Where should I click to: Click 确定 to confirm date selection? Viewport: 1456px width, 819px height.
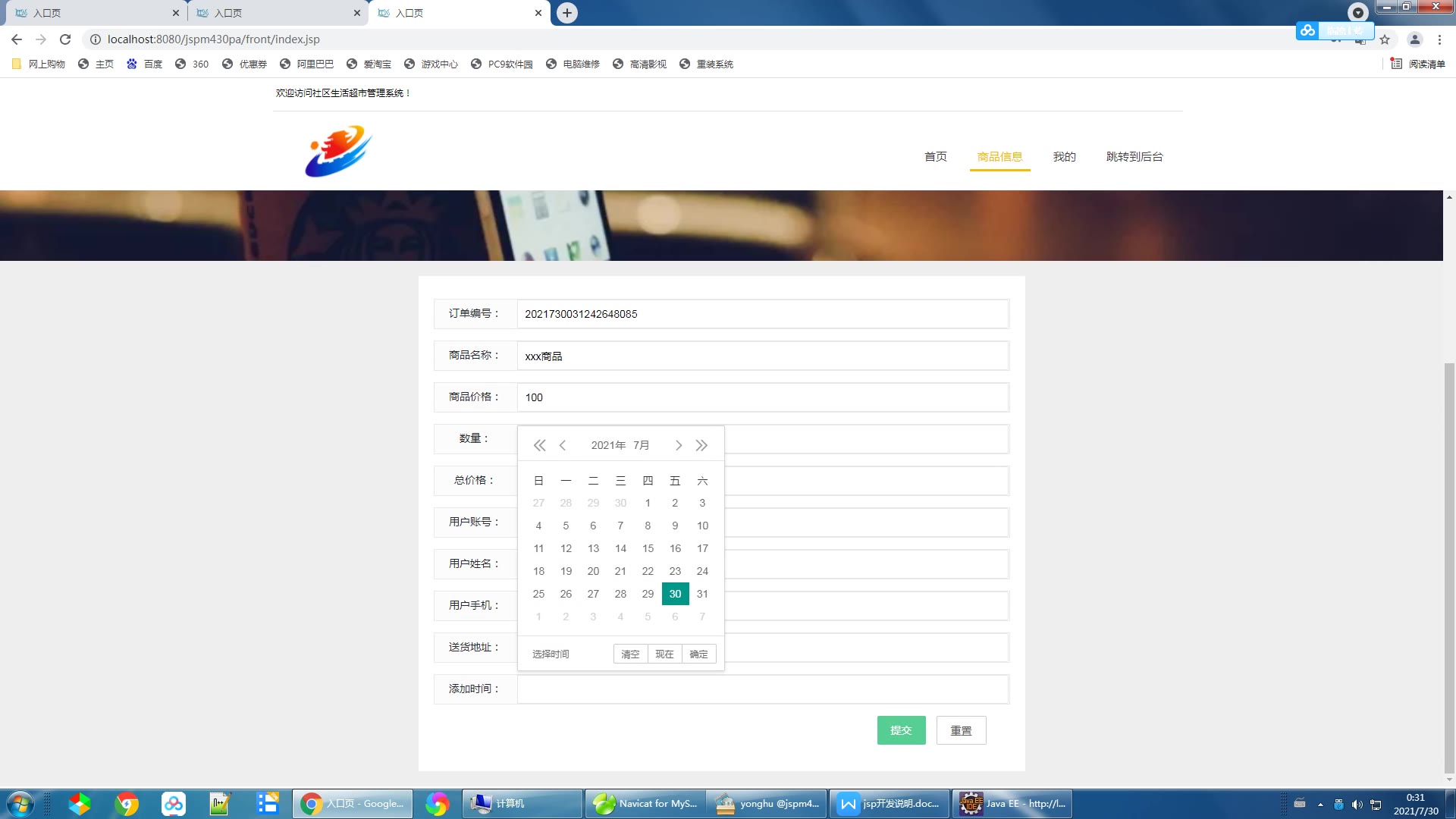tap(698, 654)
